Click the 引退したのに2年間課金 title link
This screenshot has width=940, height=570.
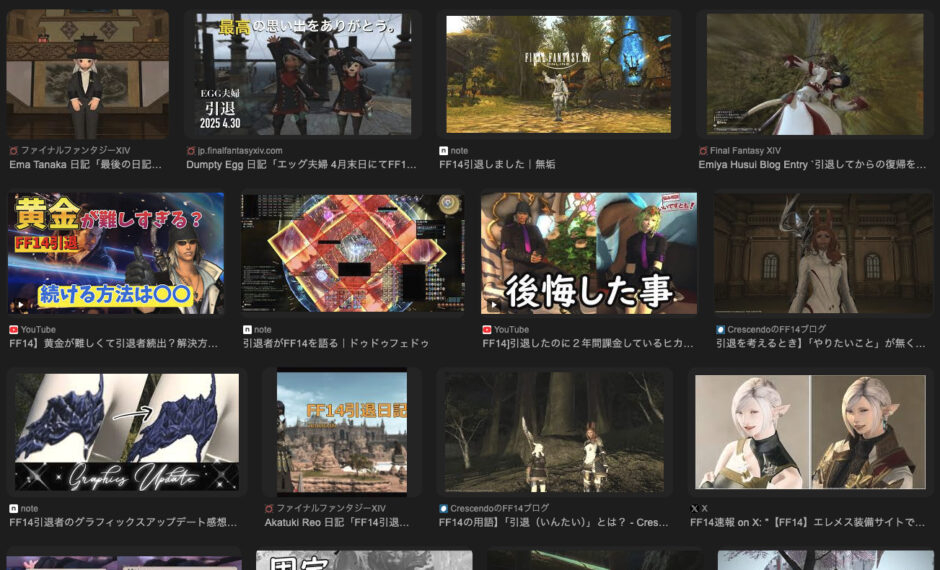click(x=588, y=343)
